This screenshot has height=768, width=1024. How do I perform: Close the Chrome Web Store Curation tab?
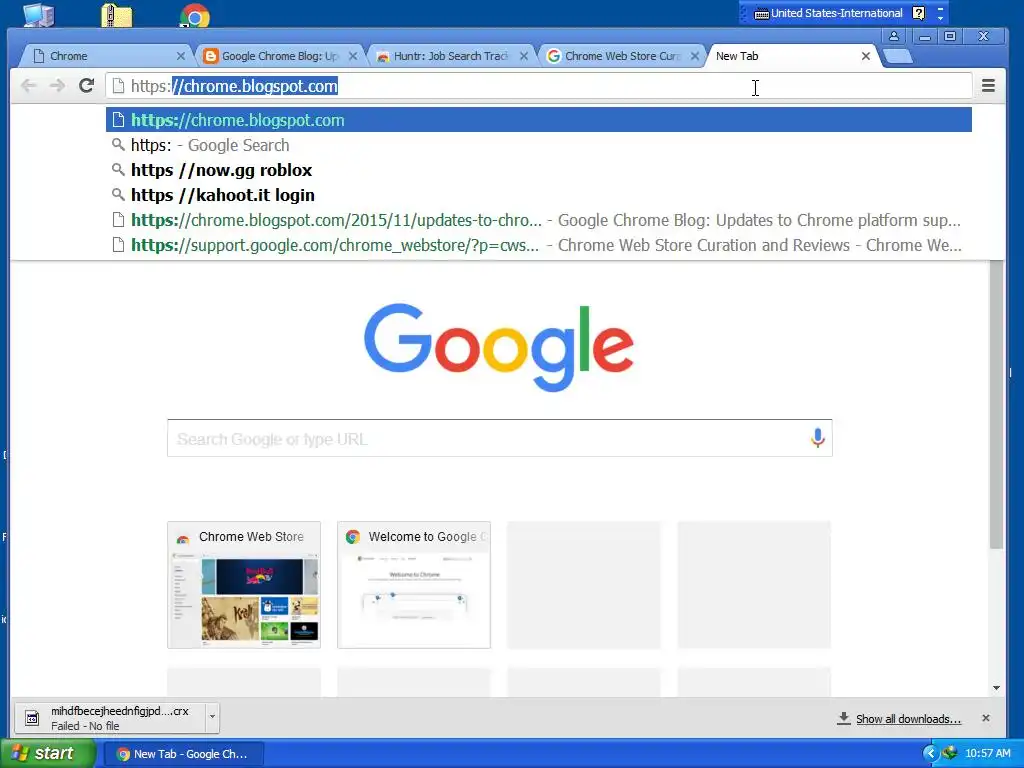pos(695,56)
